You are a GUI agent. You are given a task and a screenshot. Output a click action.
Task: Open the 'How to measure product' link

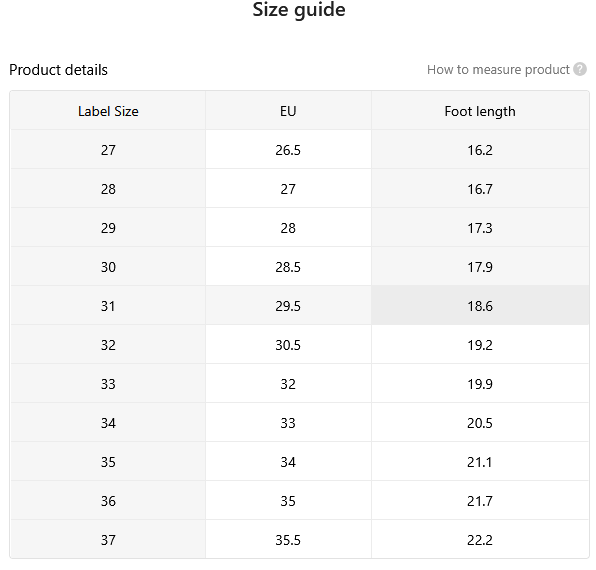[498, 70]
